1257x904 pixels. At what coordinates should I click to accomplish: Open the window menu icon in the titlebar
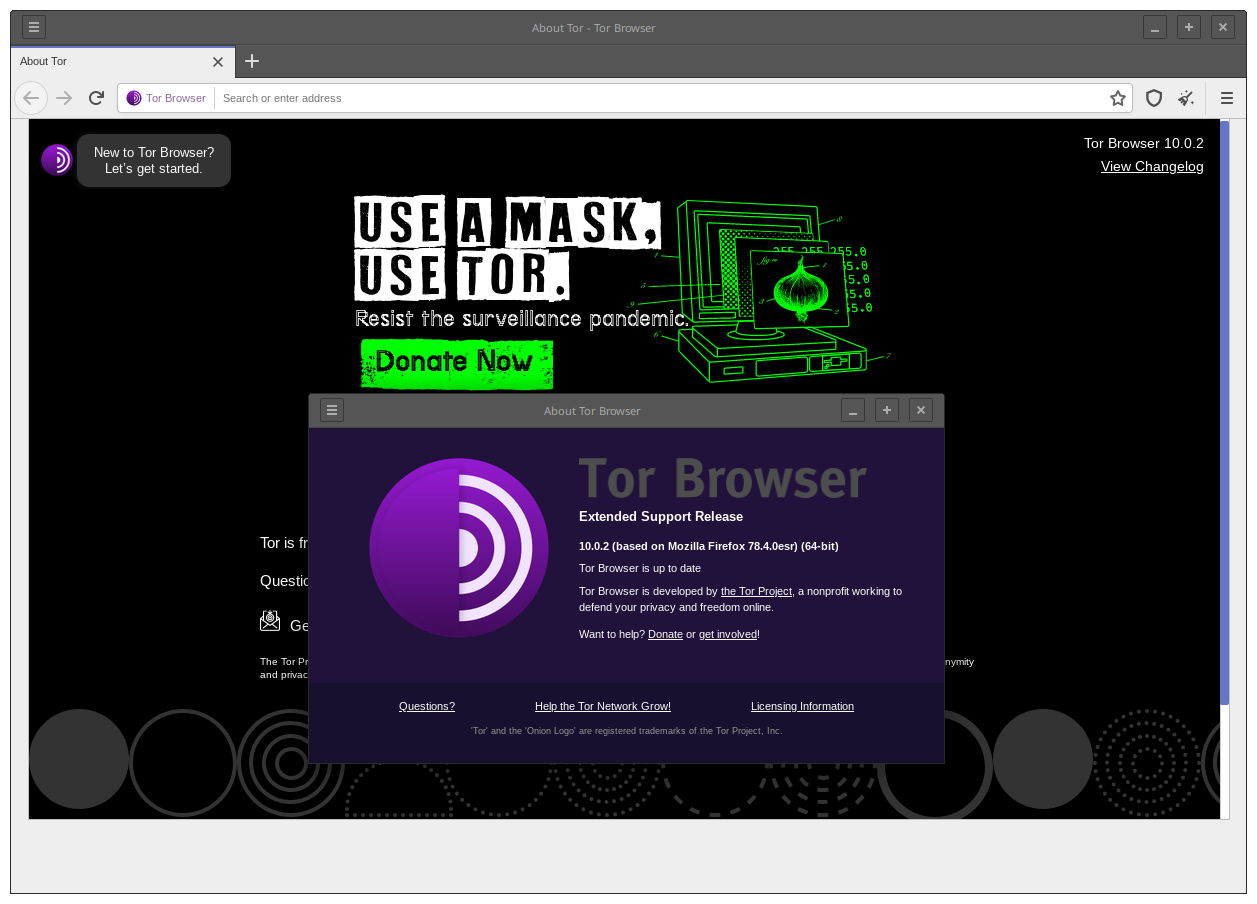[x=33, y=26]
